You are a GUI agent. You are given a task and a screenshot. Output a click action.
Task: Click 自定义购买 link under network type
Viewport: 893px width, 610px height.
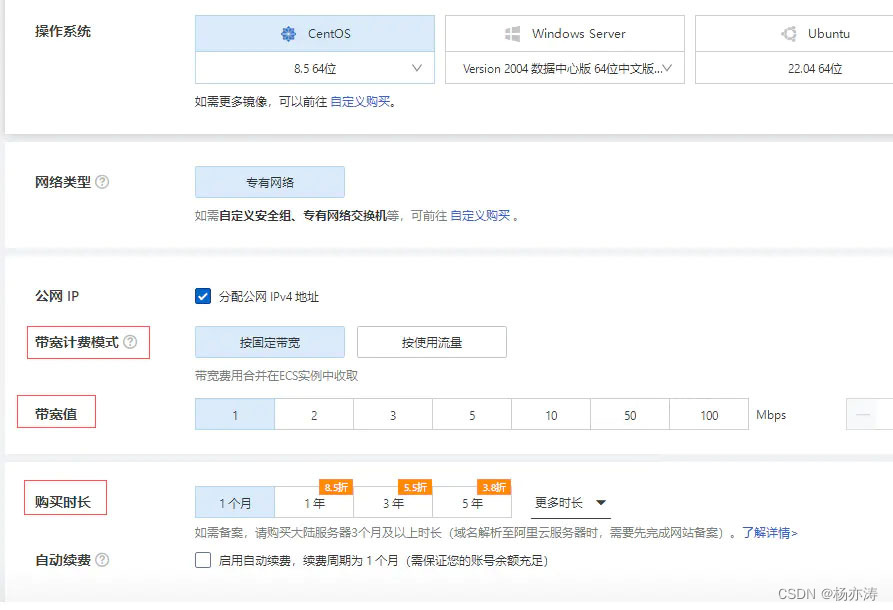[480, 216]
